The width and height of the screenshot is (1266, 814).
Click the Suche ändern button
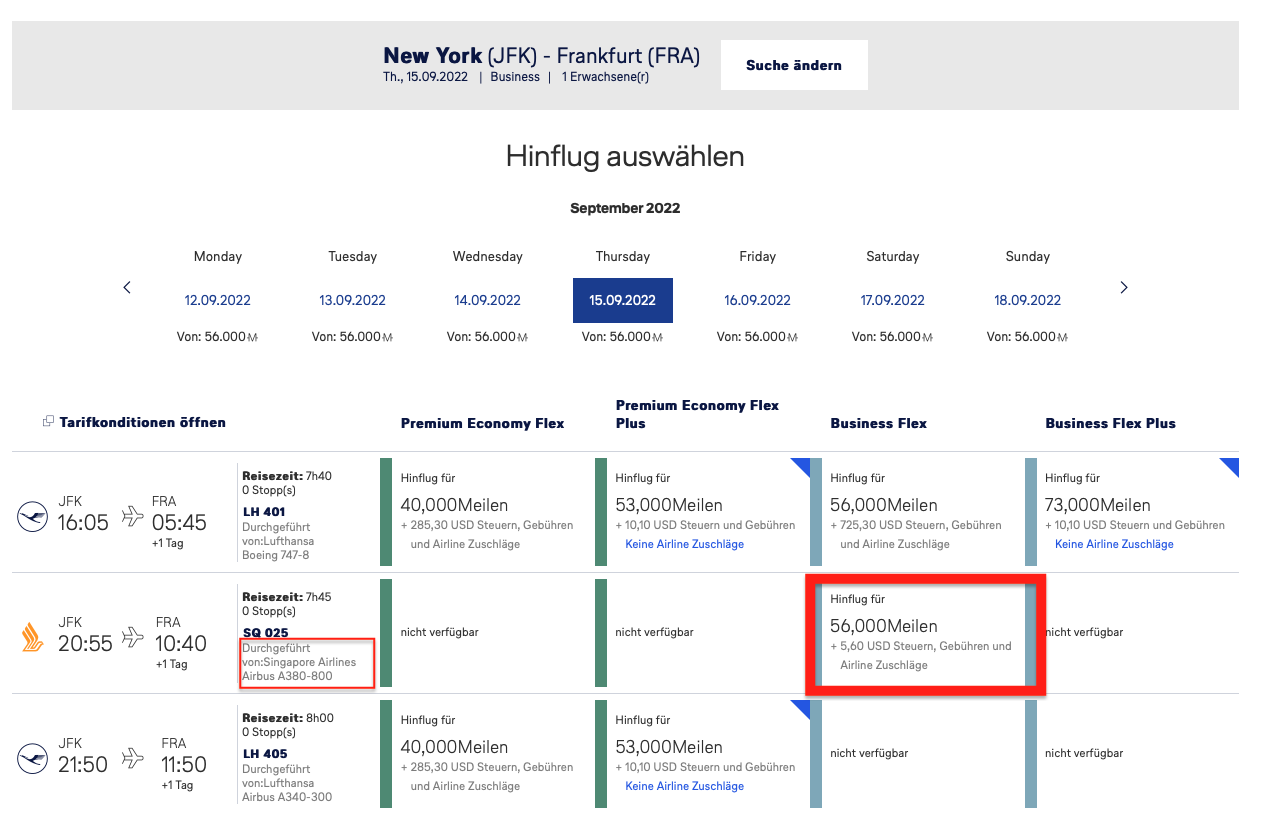click(x=794, y=65)
